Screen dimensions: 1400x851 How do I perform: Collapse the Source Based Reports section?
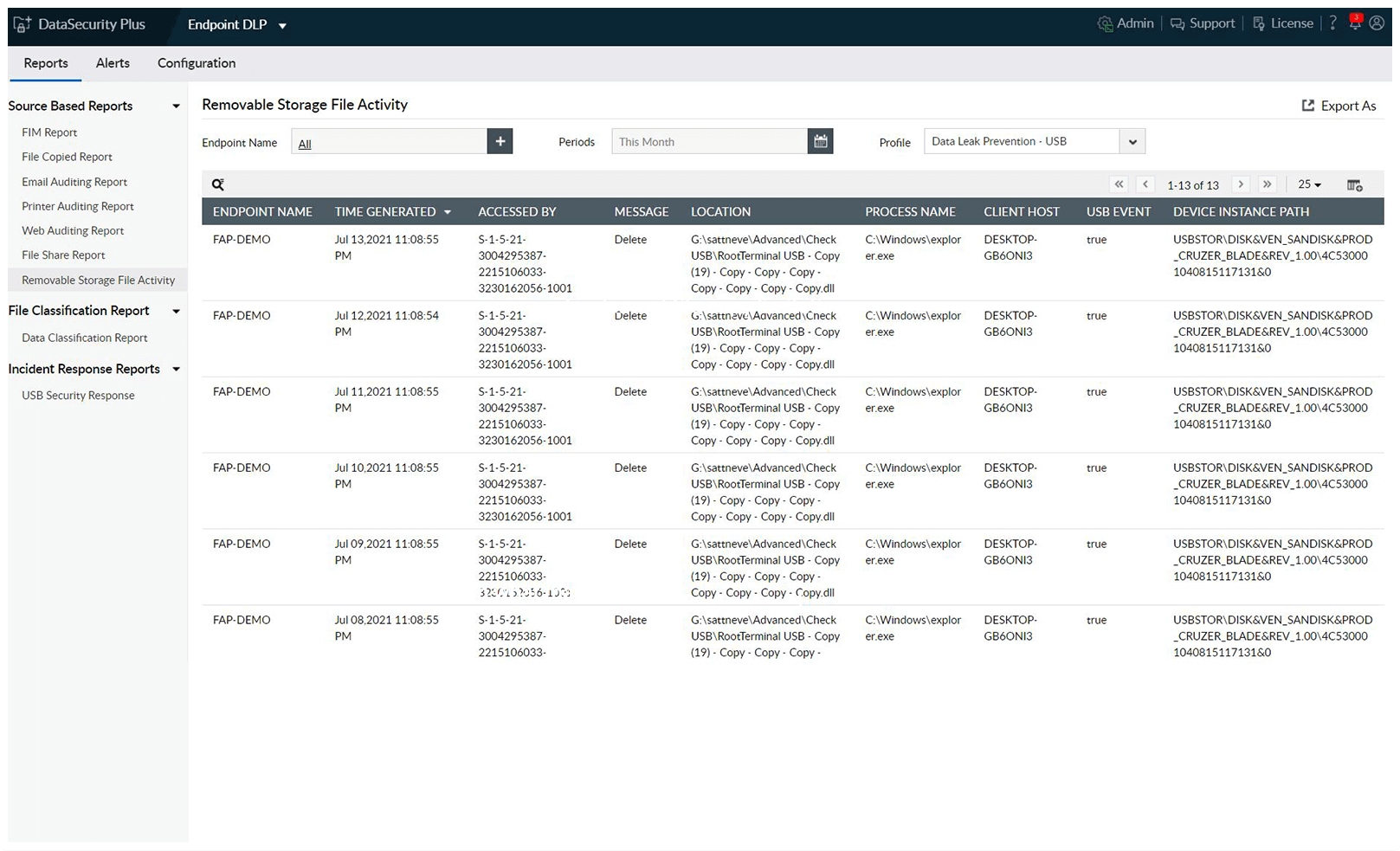coord(177,106)
